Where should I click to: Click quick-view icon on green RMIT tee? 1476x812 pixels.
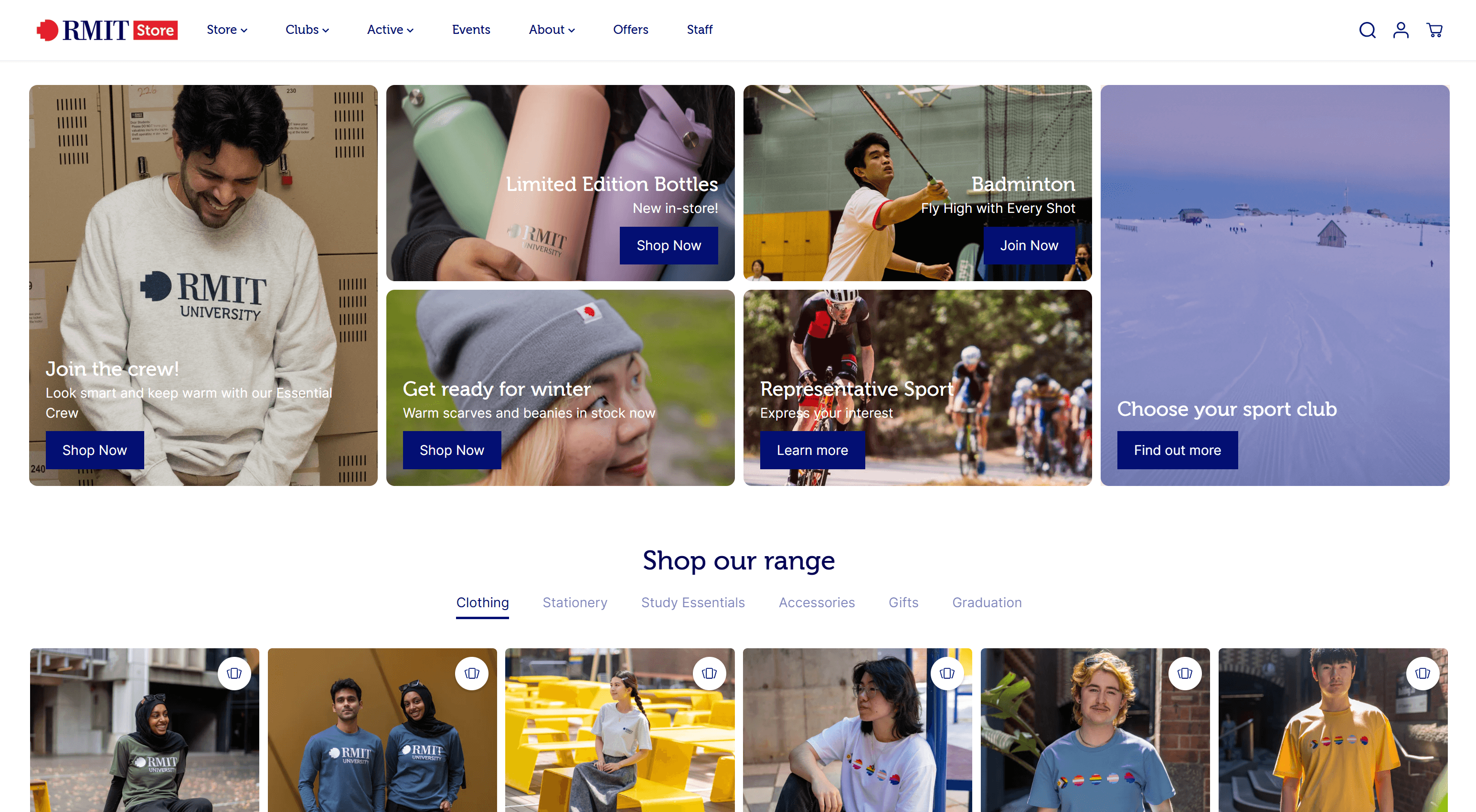(x=234, y=674)
